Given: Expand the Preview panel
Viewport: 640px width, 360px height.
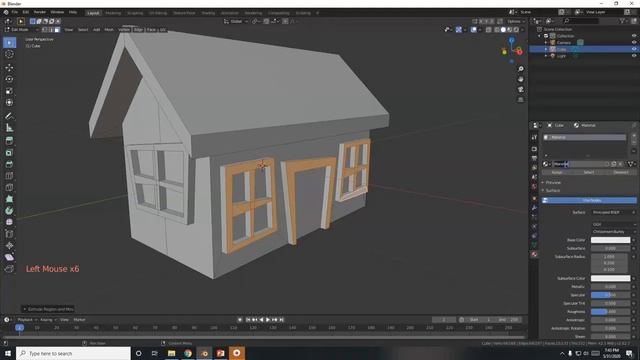Looking at the screenshot, I should 553,182.
